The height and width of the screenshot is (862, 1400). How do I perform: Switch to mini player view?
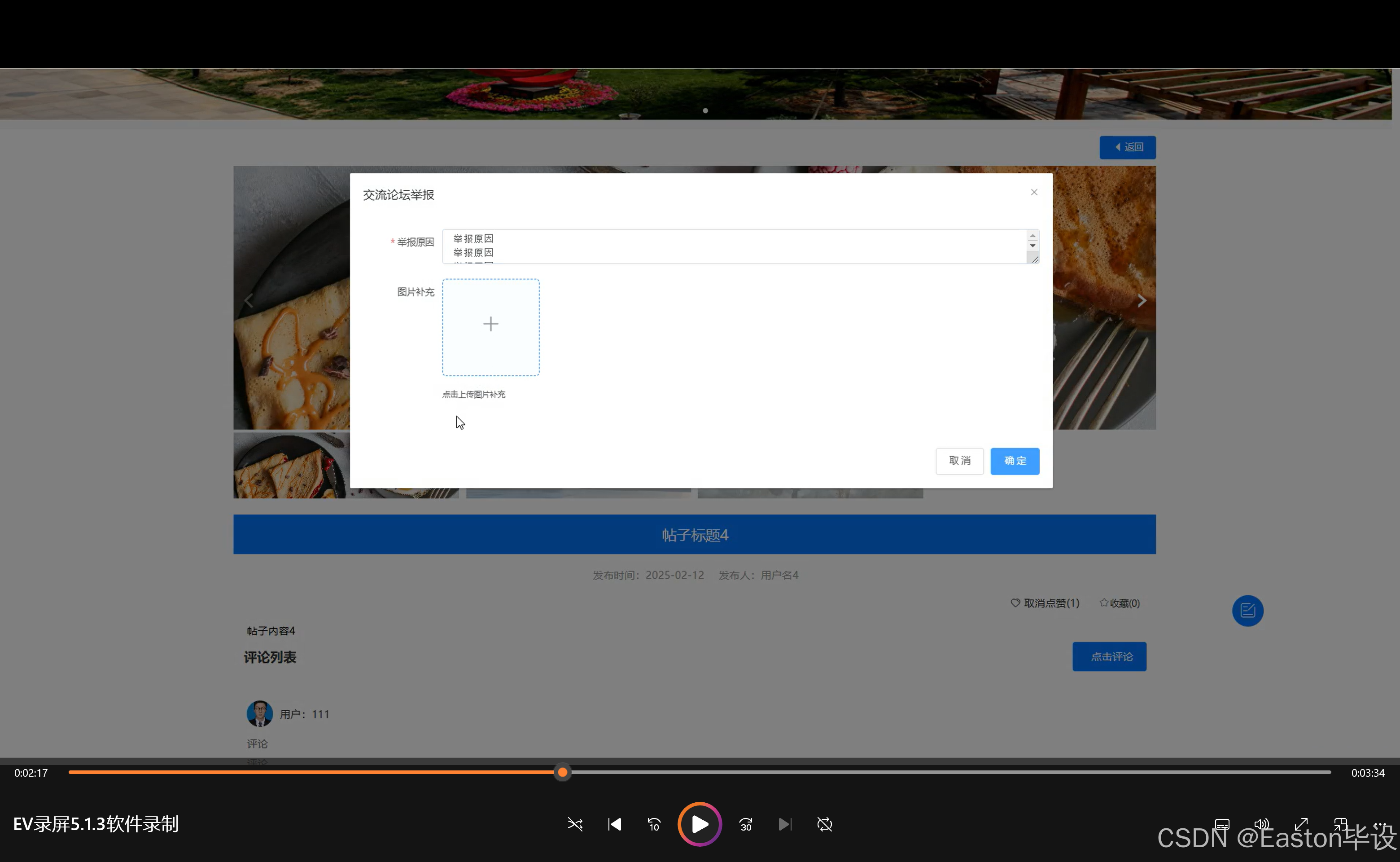(1340, 824)
